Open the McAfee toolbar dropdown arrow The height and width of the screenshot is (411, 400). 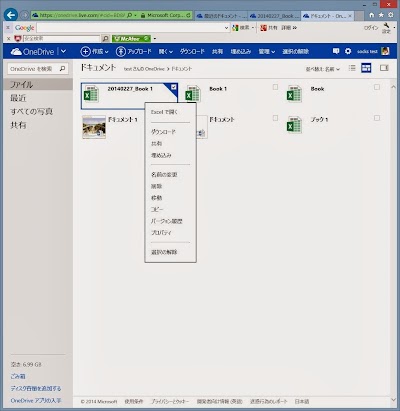pyautogui.click(x=155, y=39)
